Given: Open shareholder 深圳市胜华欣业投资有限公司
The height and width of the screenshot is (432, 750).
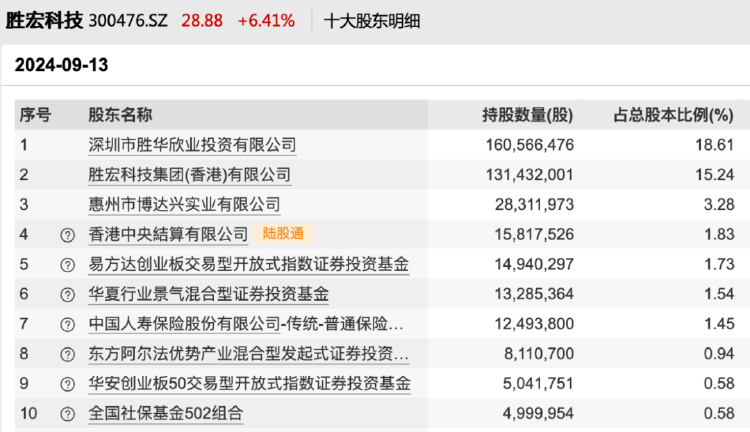Looking at the screenshot, I should click(x=192, y=145).
